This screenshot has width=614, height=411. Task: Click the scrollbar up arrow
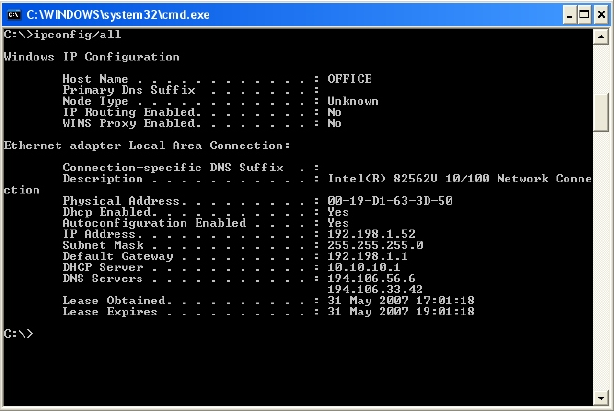point(601,37)
